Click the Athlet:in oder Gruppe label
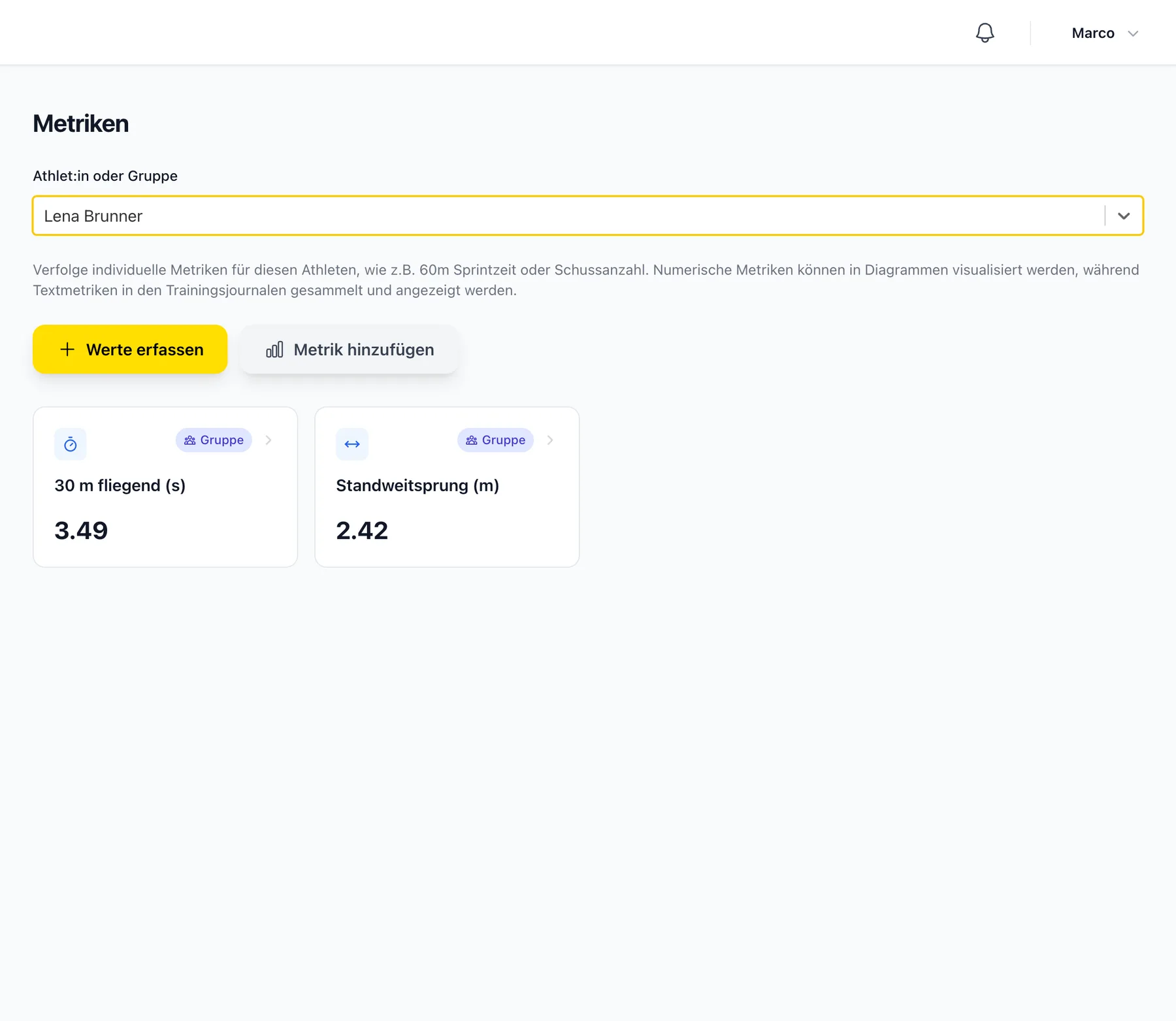This screenshot has width=1176, height=1021. (105, 176)
